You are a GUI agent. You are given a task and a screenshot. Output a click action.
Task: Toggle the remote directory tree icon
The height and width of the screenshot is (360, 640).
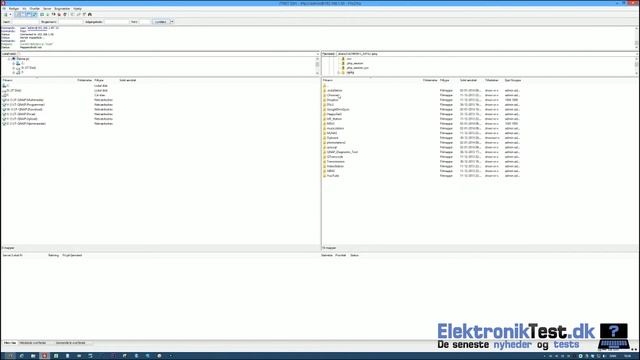pyautogui.click(x=29, y=14)
